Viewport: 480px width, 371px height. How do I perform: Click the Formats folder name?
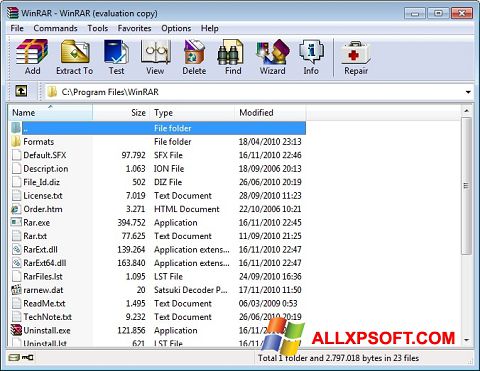coord(39,142)
